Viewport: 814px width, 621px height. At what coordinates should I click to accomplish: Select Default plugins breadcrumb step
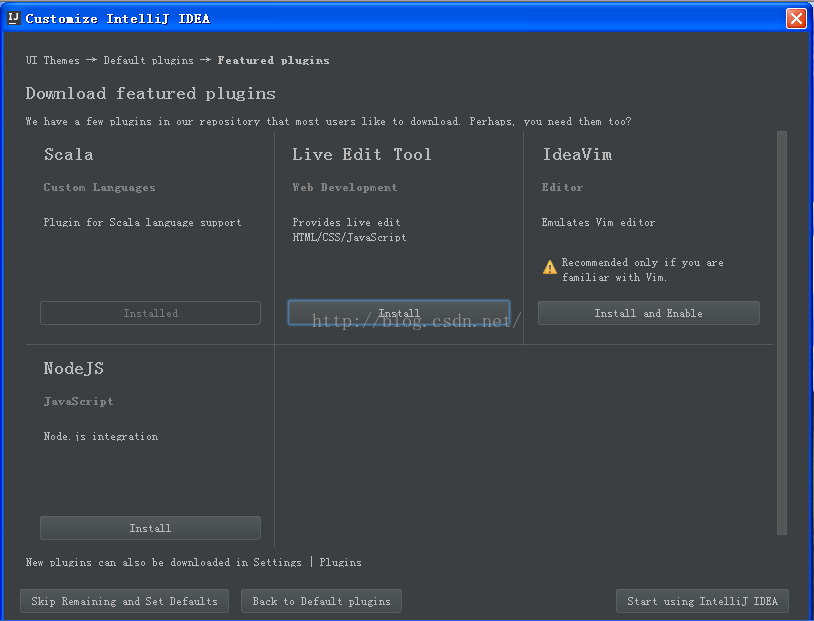point(148,60)
